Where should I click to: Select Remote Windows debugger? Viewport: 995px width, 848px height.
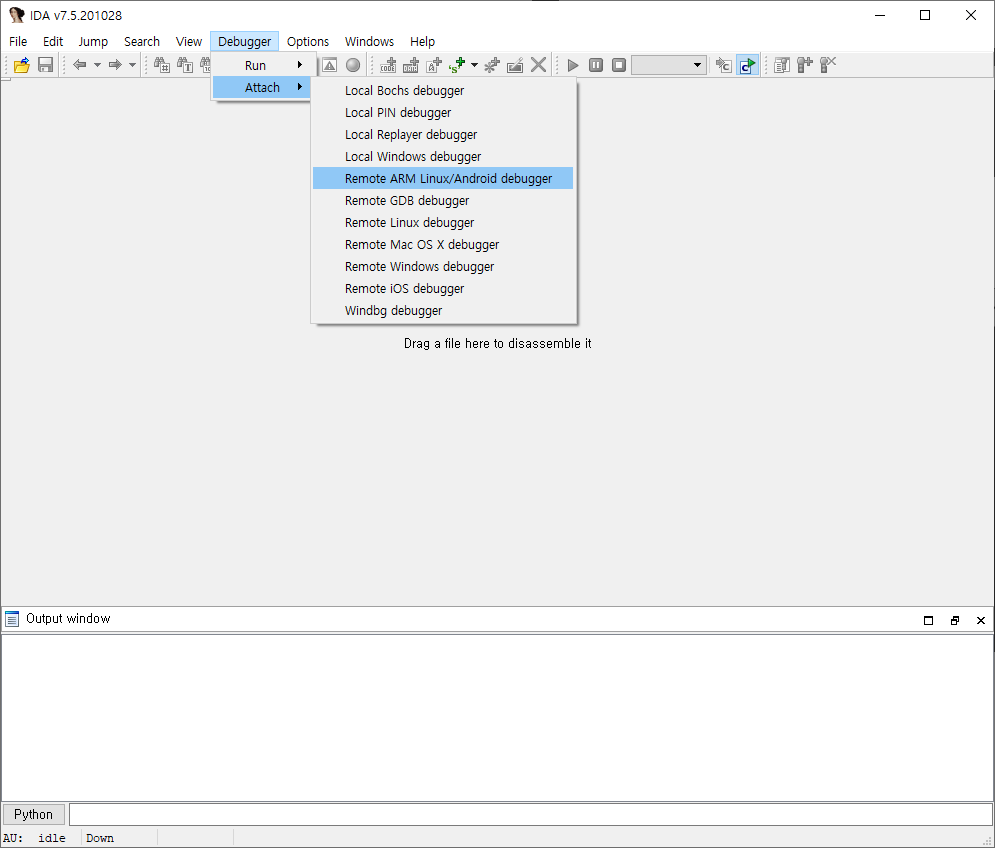pos(443,267)
